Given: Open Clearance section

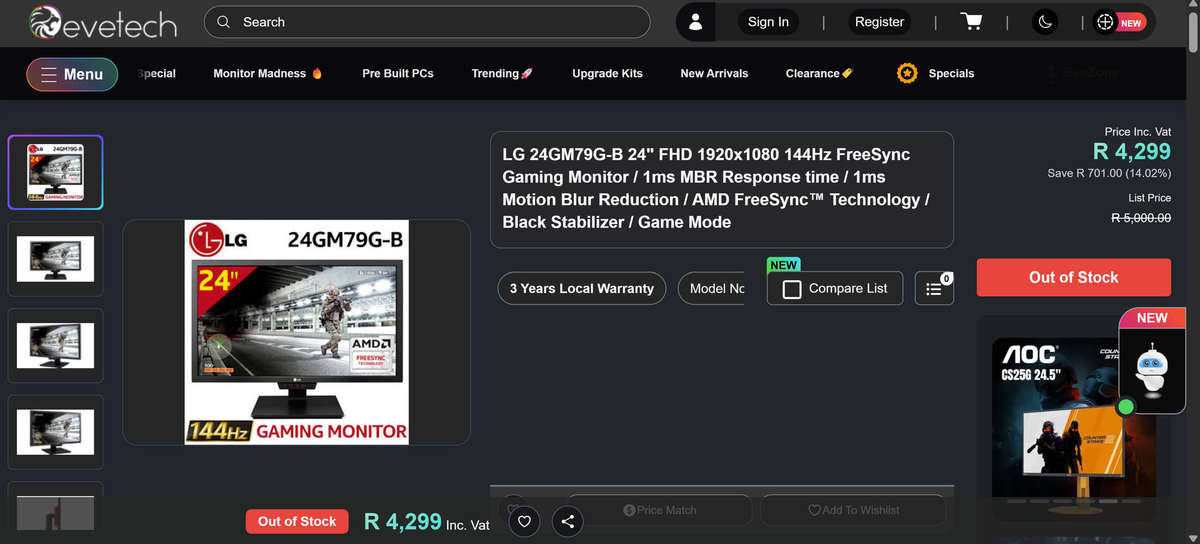Looking at the screenshot, I should click(x=819, y=74).
